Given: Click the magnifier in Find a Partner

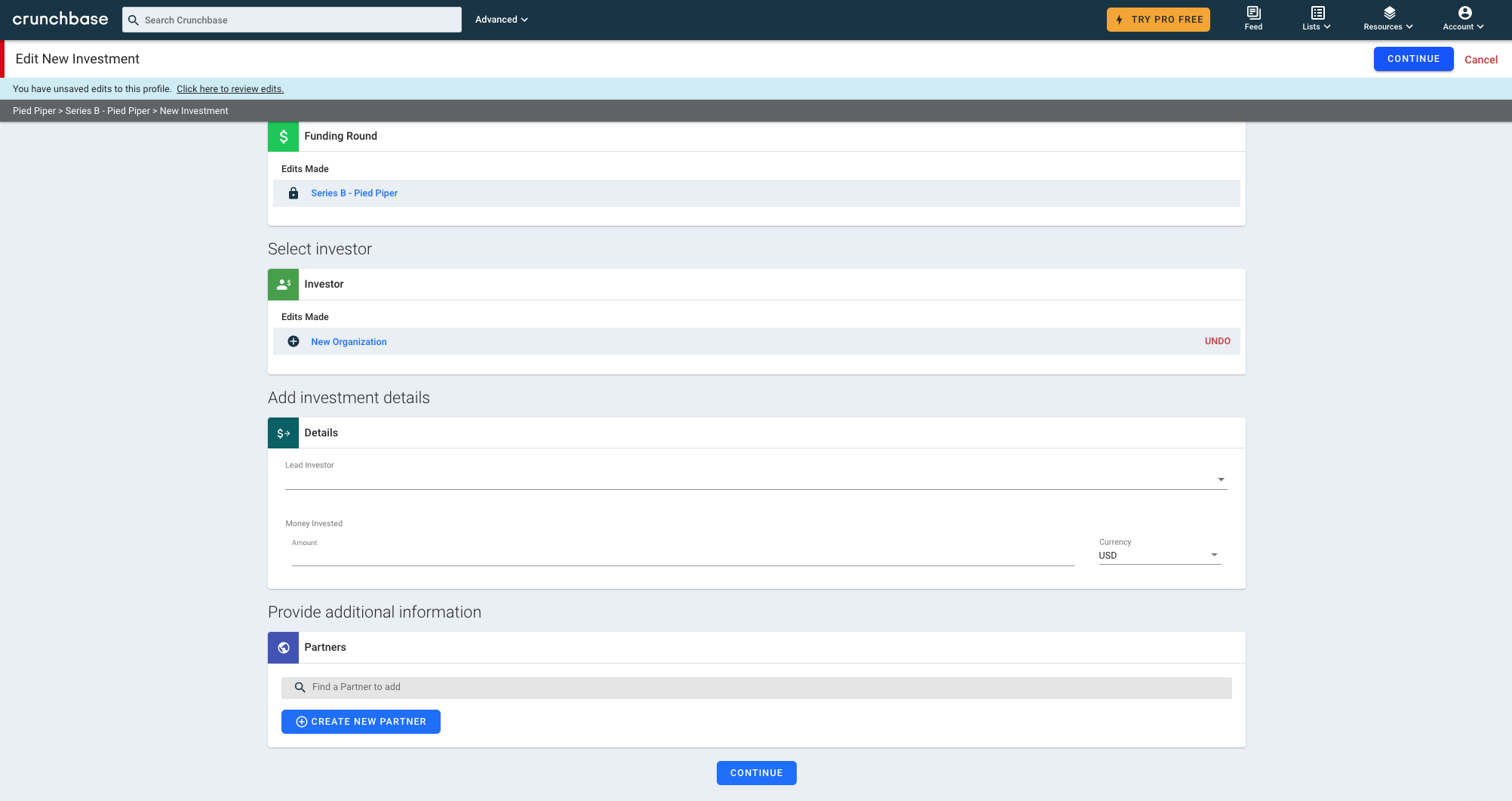Looking at the screenshot, I should click(300, 688).
